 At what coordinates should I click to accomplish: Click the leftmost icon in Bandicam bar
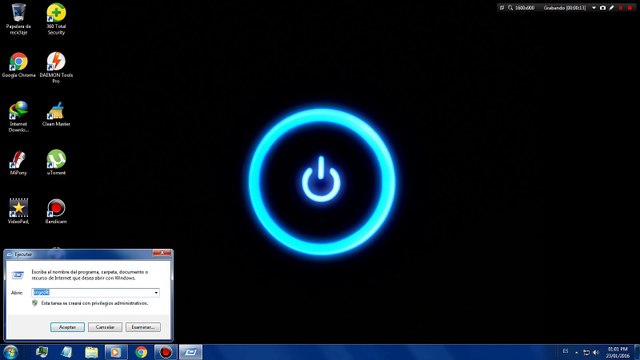coord(502,8)
